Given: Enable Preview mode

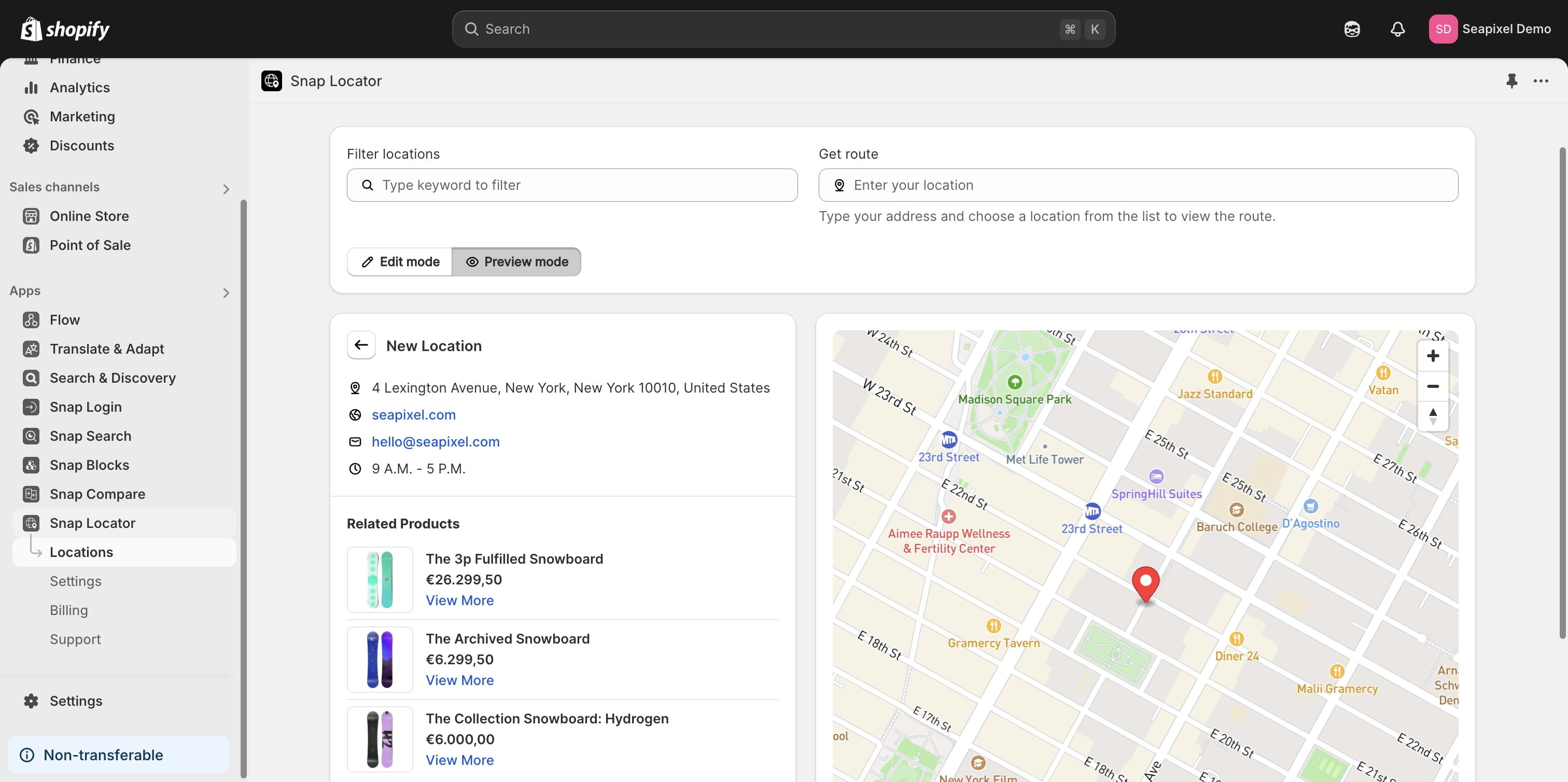Looking at the screenshot, I should tap(517, 262).
